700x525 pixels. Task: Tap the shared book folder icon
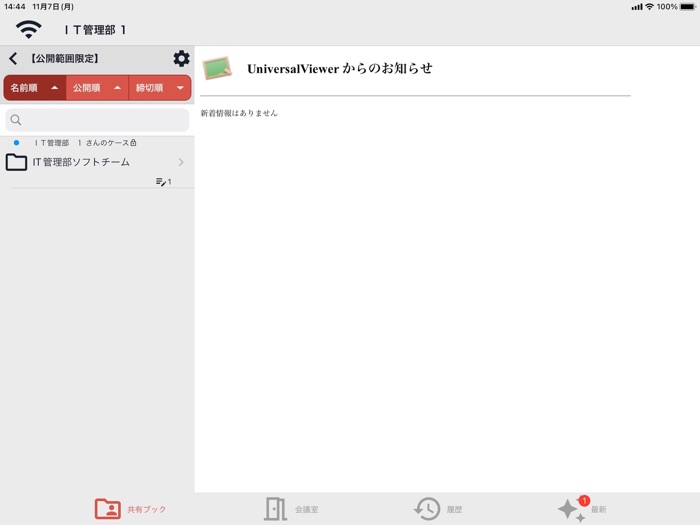108,509
